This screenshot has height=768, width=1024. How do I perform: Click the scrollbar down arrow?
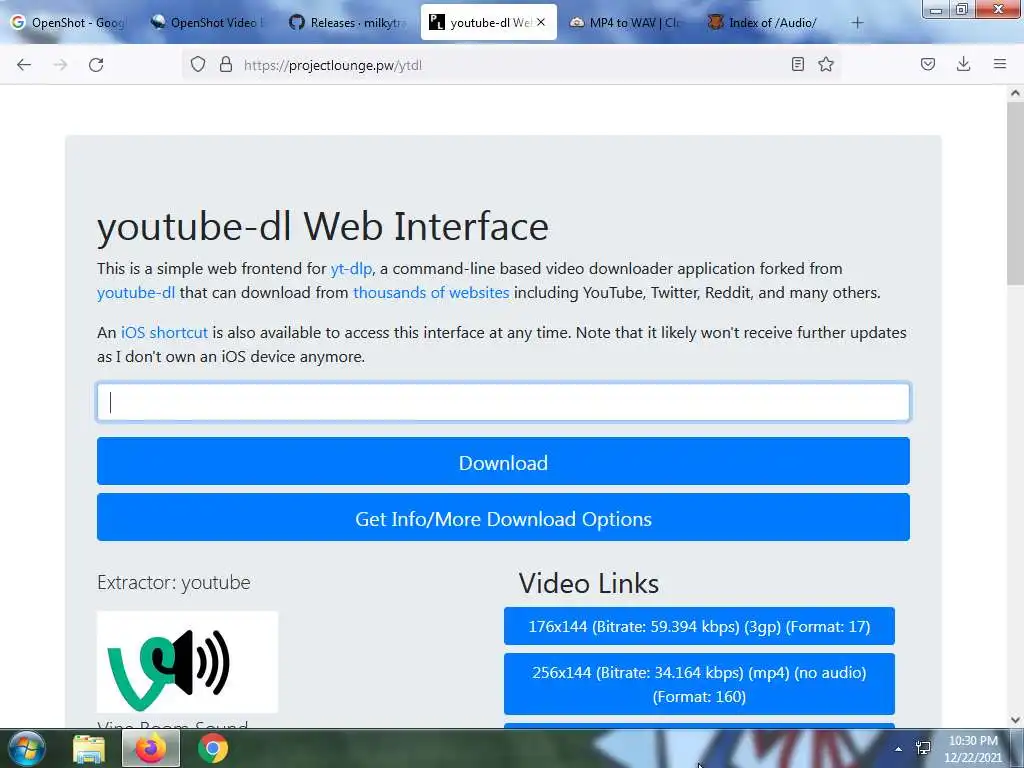(x=1015, y=720)
